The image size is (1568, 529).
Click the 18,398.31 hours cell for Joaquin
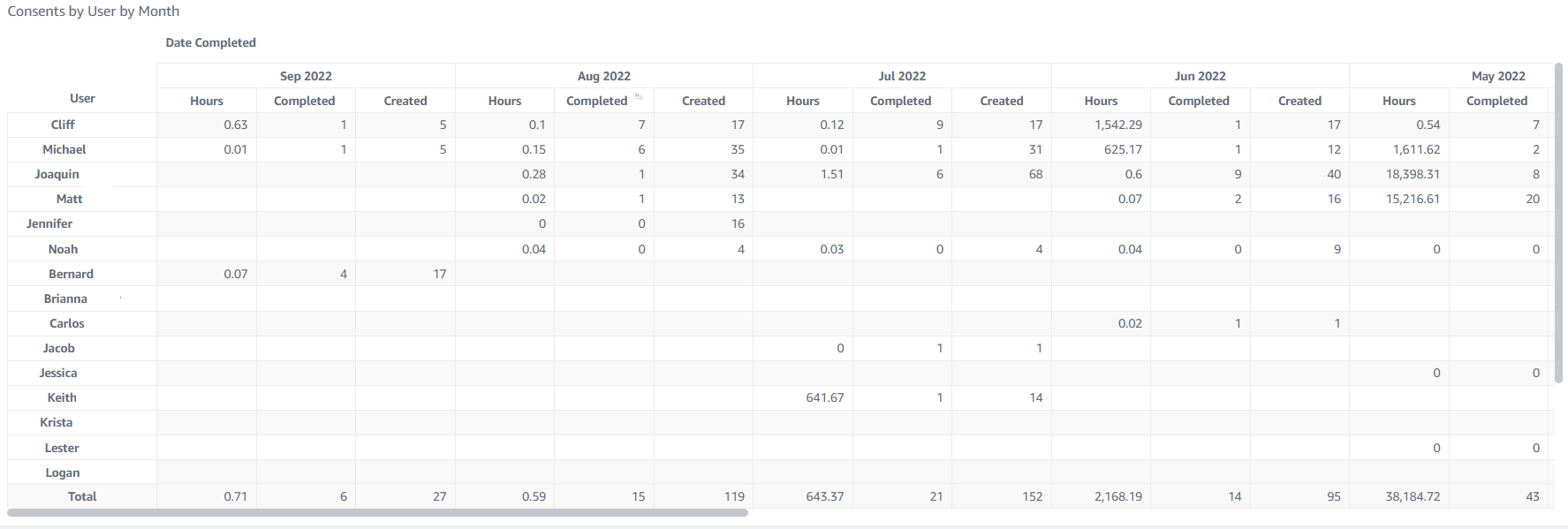[1412, 174]
